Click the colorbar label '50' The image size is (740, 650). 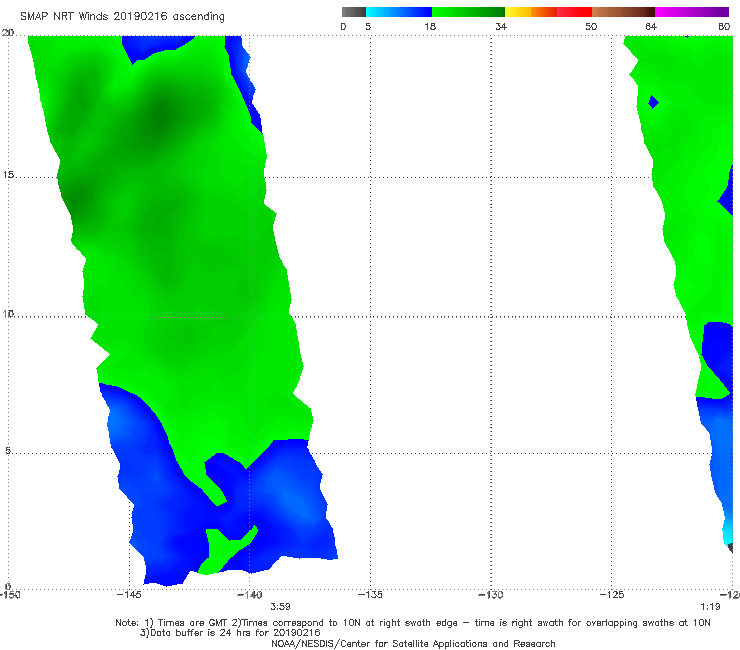coord(591,26)
